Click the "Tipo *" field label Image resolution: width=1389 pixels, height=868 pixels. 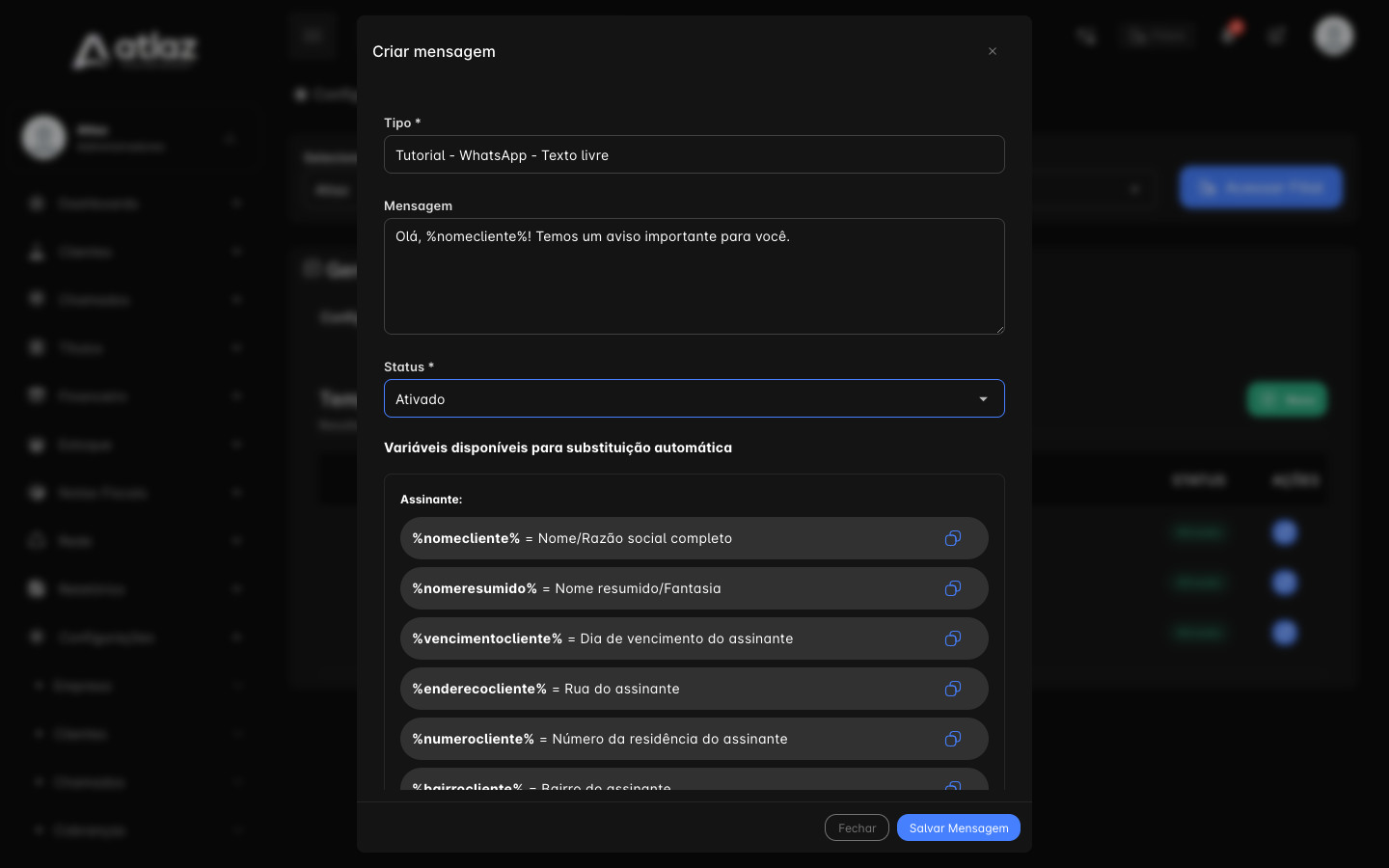click(402, 122)
